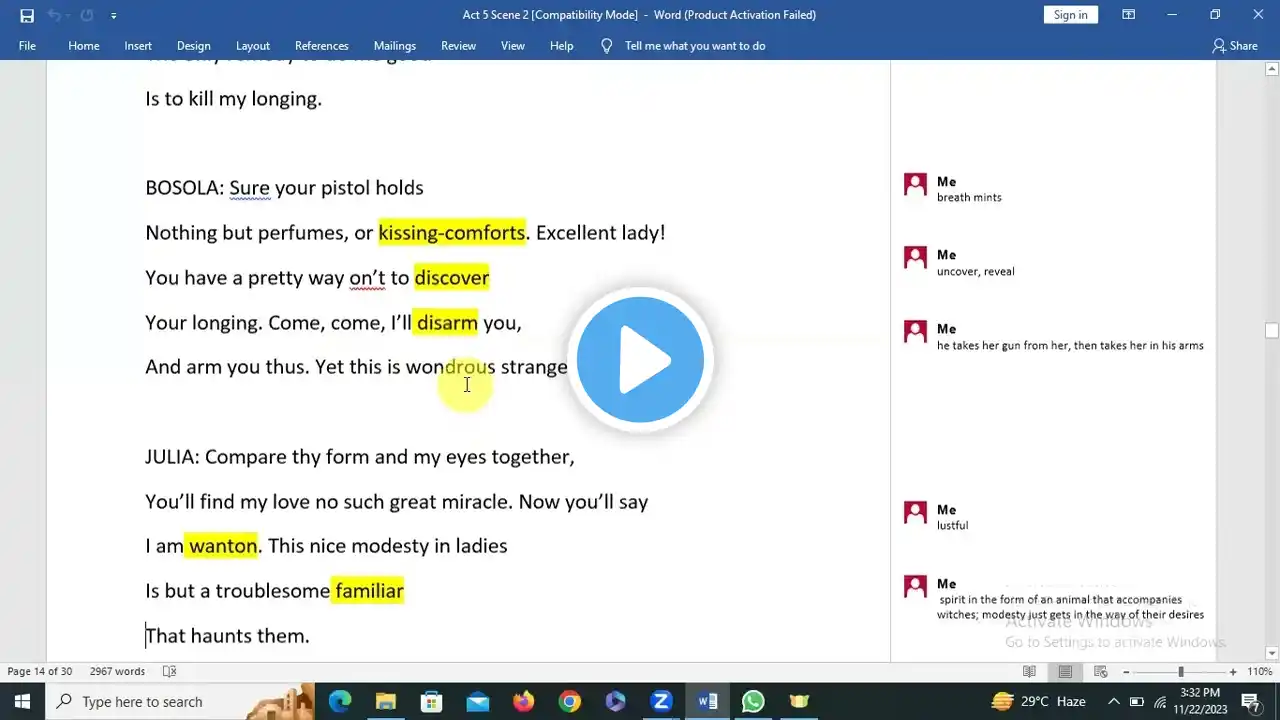Click the highlighted word disarm
The height and width of the screenshot is (720, 1280).
pos(446,323)
